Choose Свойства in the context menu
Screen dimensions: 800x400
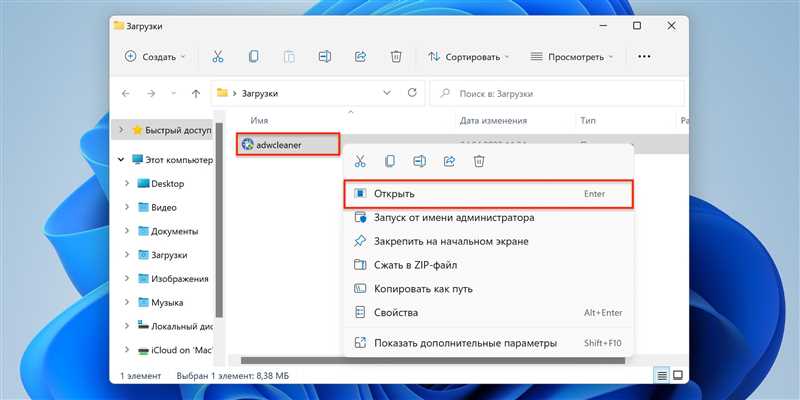pos(489,312)
